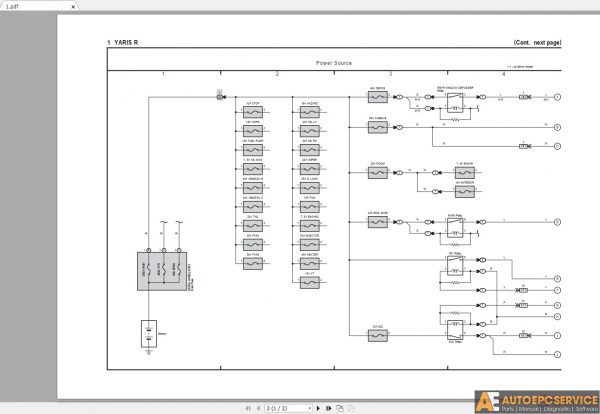Click the "1 YARIS R" heading

point(122,42)
